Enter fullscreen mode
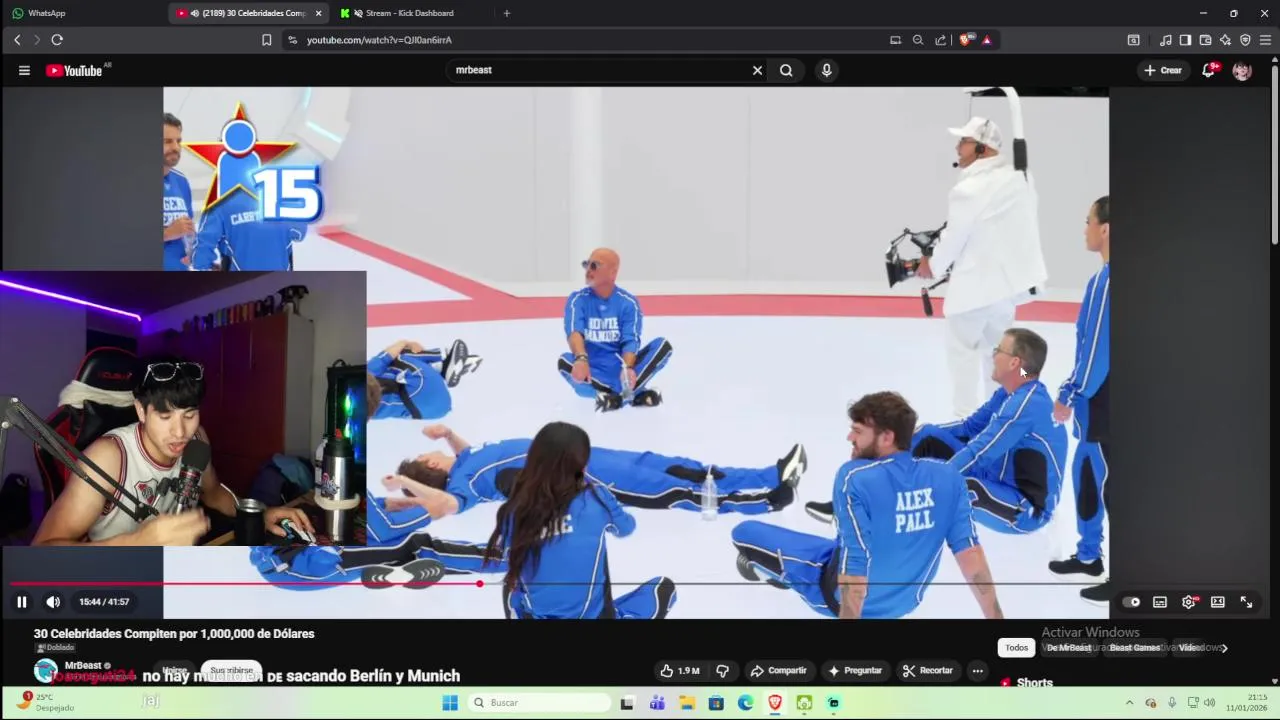This screenshot has height=720, width=1280. click(x=1247, y=602)
